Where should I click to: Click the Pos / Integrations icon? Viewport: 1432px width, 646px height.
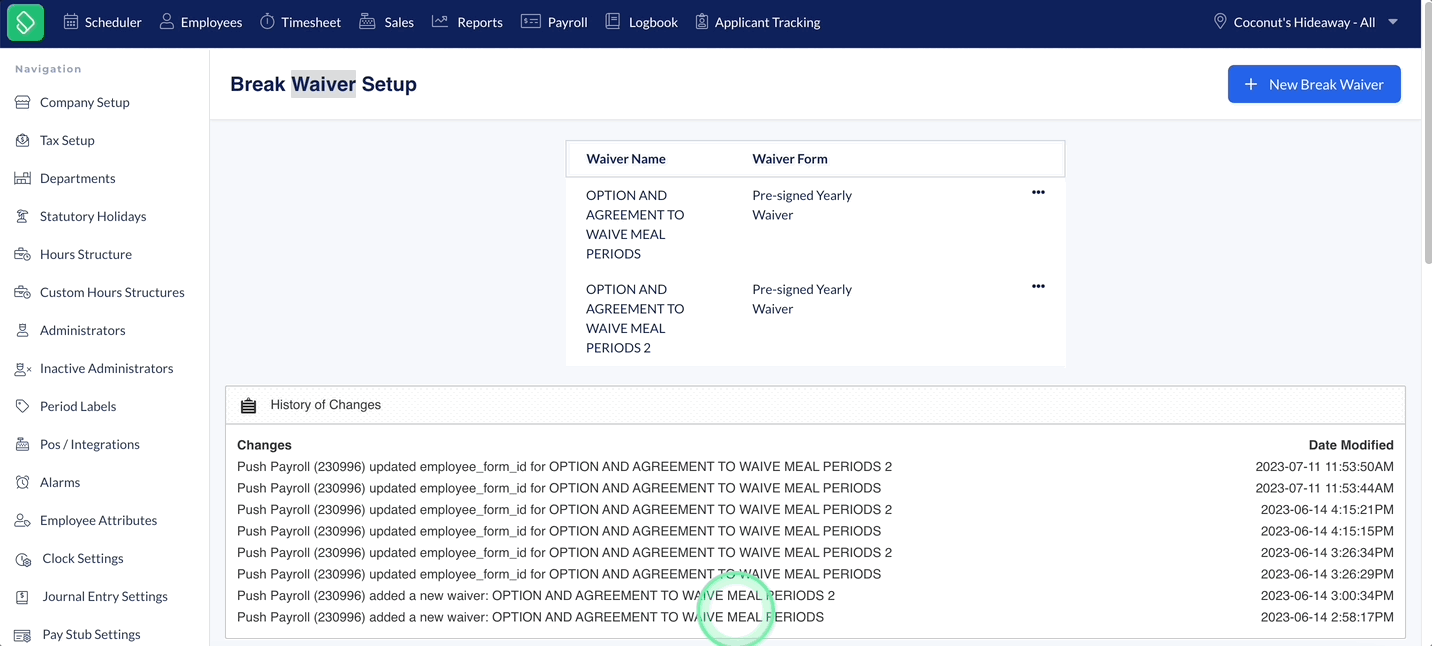pos(22,444)
